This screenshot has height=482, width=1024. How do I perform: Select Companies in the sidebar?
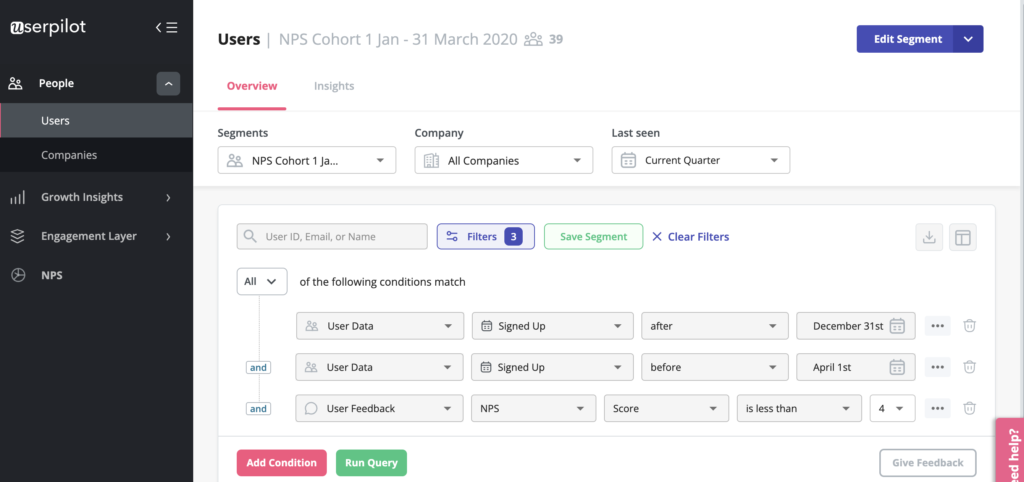coord(69,155)
